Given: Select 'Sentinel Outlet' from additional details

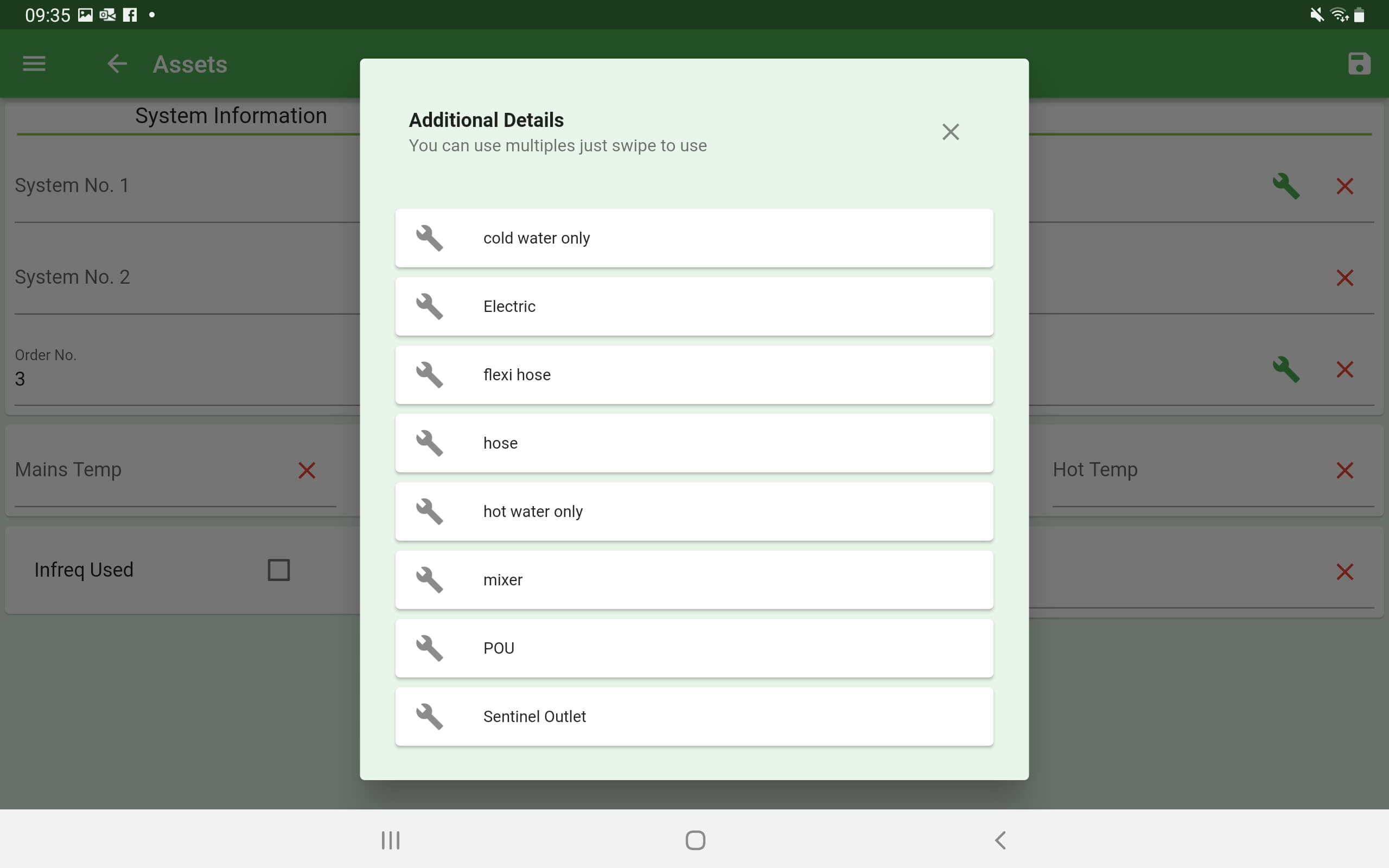Looking at the screenshot, I should point(694,716).
